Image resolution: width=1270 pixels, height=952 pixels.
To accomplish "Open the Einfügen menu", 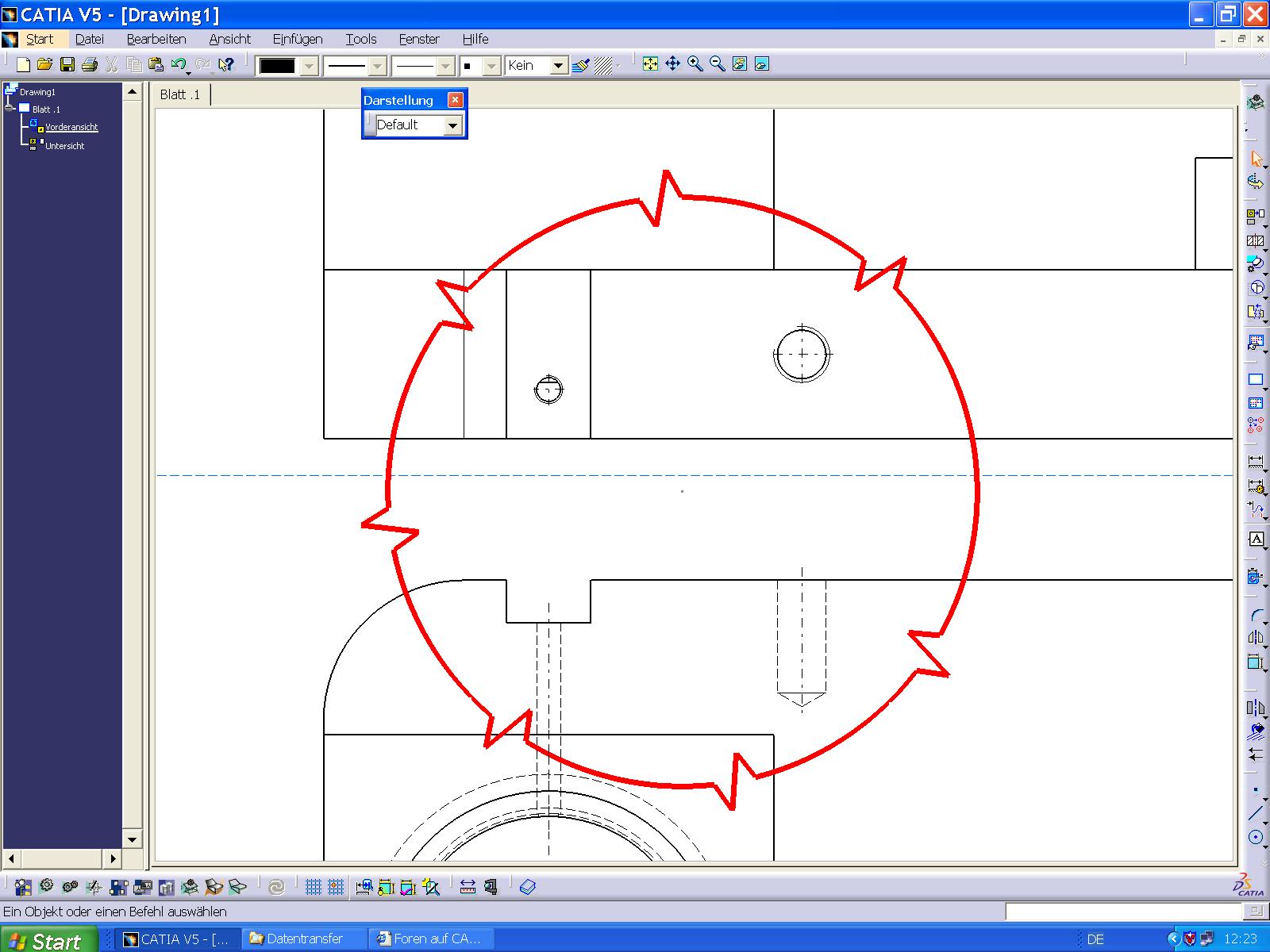I will click(x=298, y=39).
